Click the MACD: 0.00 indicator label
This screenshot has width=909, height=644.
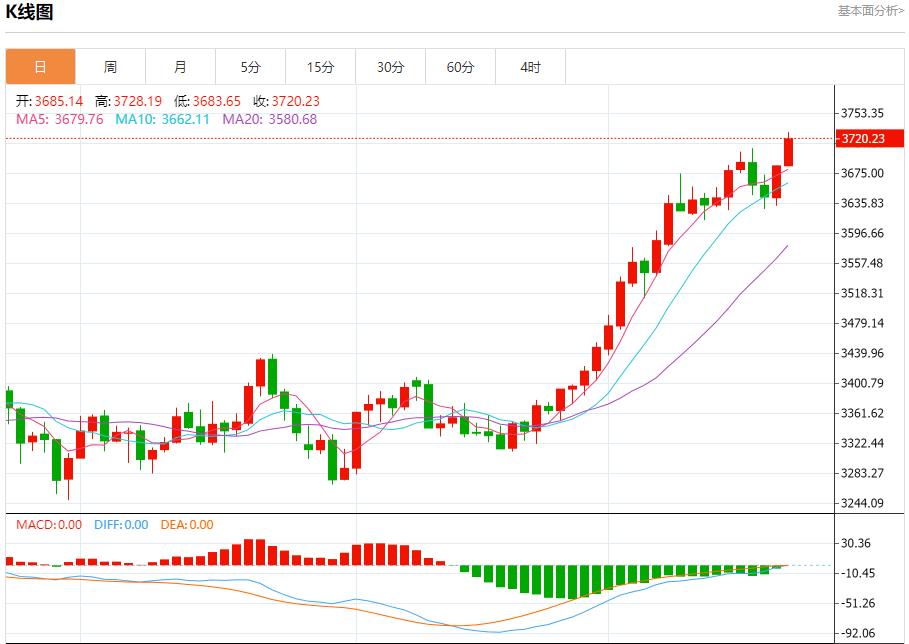(x=49, y=524)
